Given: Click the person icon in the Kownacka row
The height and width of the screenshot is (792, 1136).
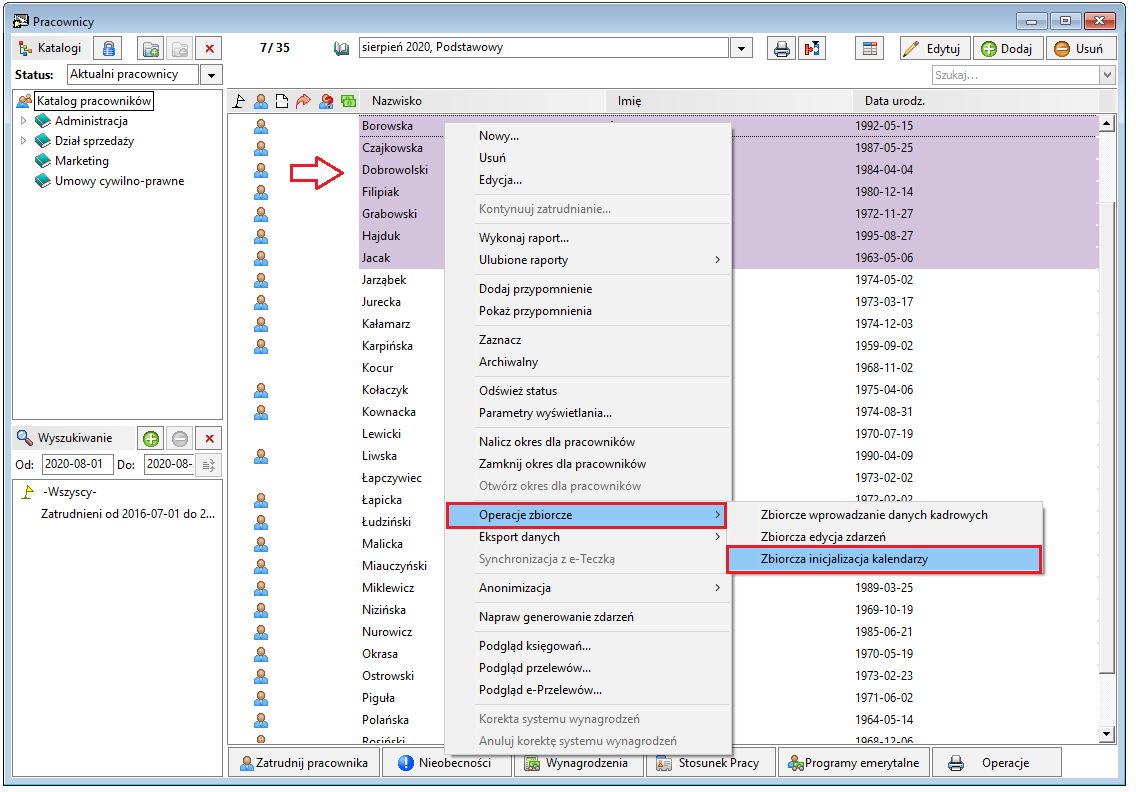Looking at the screenshot, I should tap(261, 412).
